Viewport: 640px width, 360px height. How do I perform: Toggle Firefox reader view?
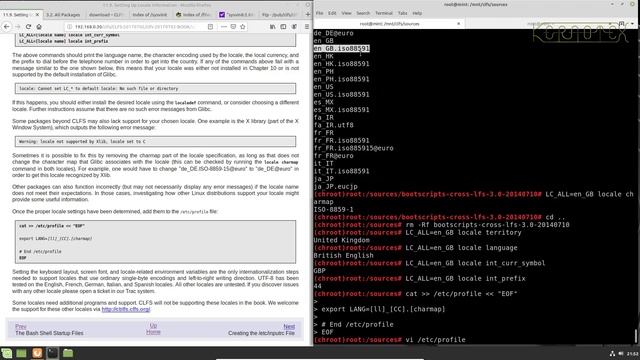pos(210,27)
